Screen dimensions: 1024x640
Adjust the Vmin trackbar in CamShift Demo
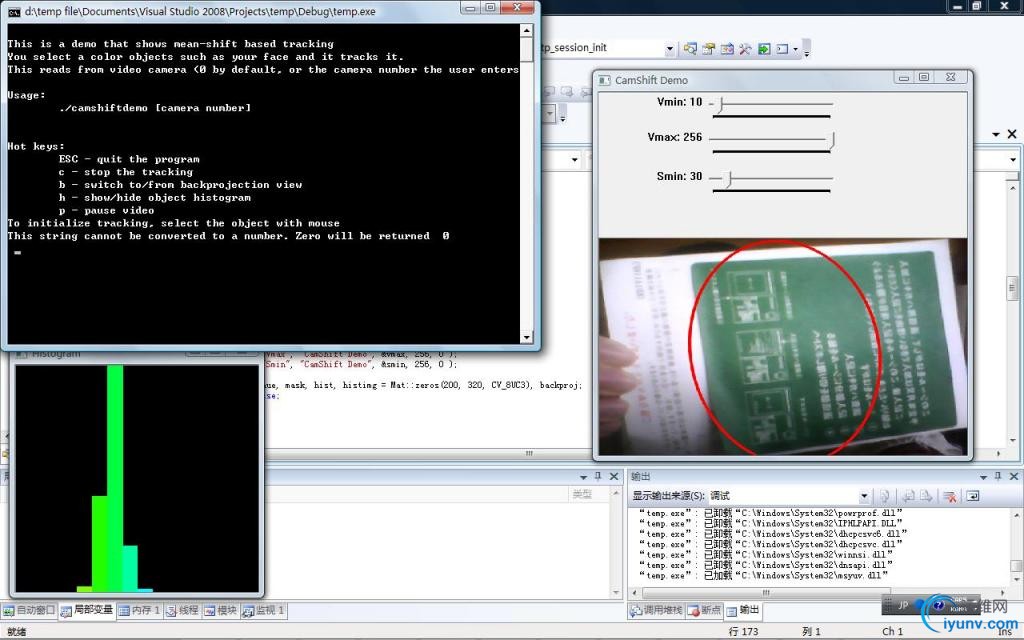pyautogui.click(x=771, y=104)
